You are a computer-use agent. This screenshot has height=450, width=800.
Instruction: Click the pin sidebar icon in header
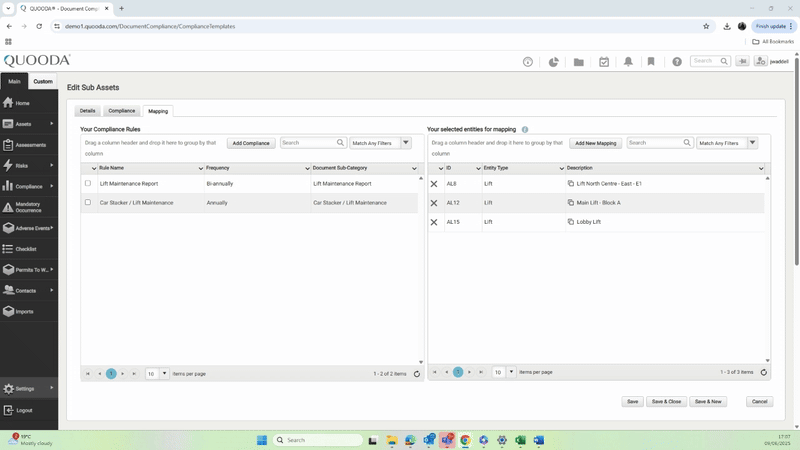click(742, 61)
